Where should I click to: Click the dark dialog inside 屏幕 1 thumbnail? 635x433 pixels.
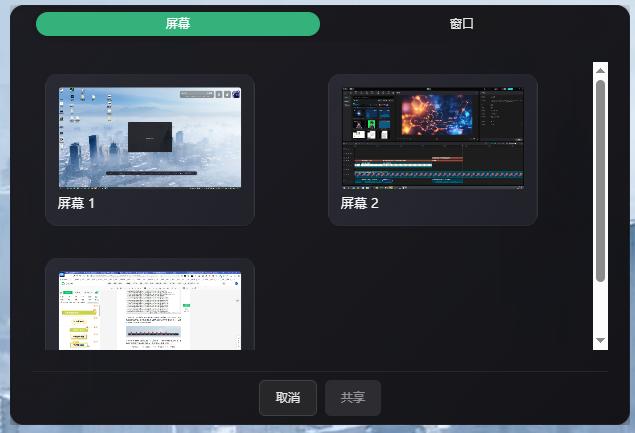150,137
